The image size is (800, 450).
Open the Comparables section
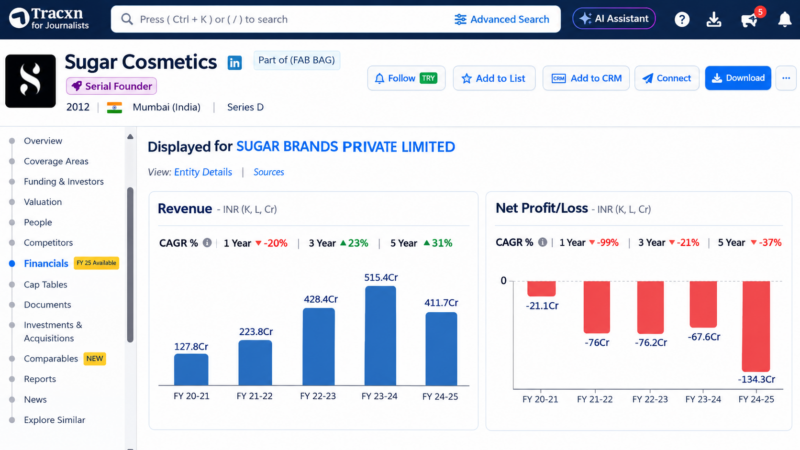pos(51,359)
